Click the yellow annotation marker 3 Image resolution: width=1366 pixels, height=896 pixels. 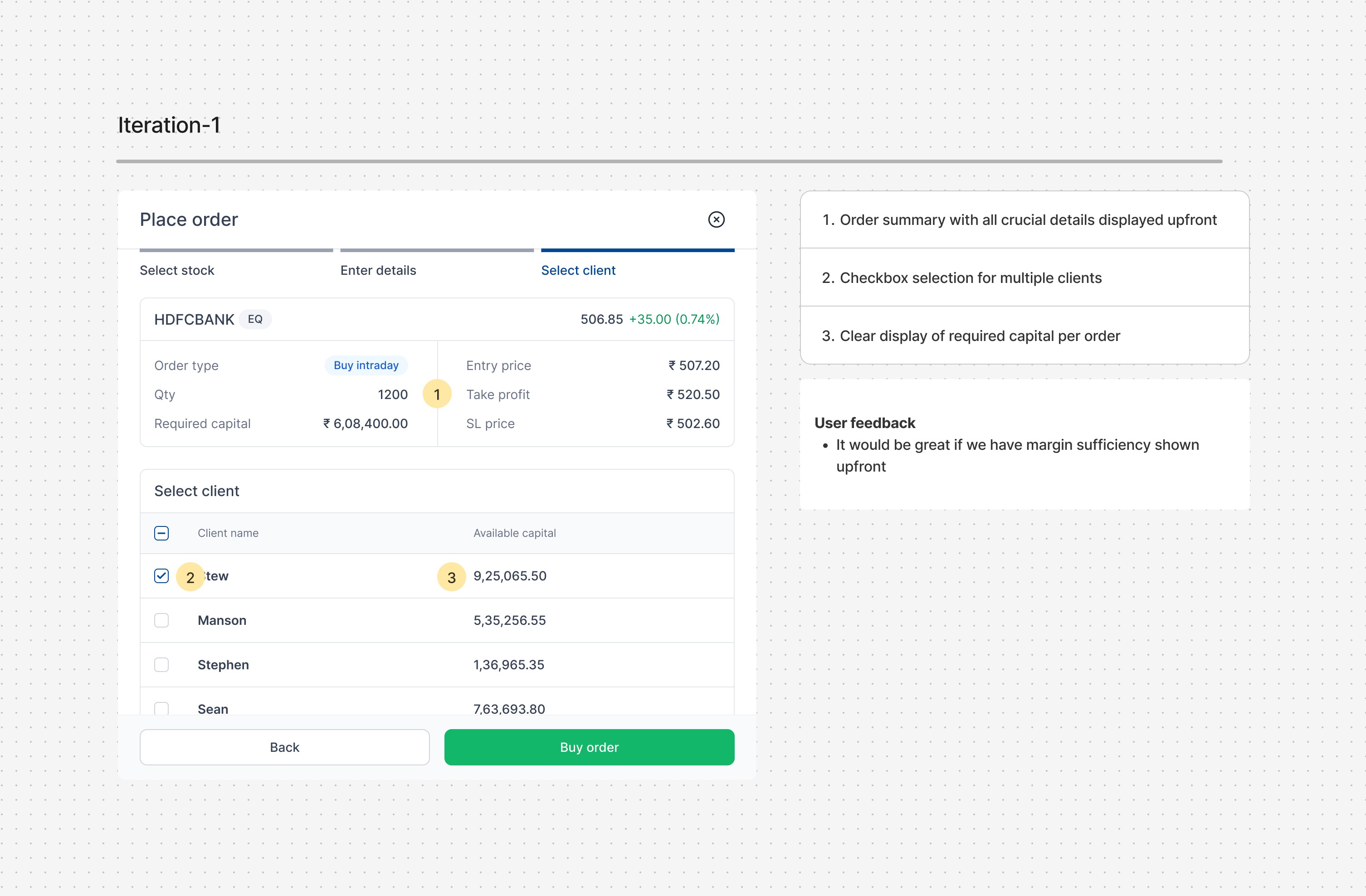pos(451,577)
